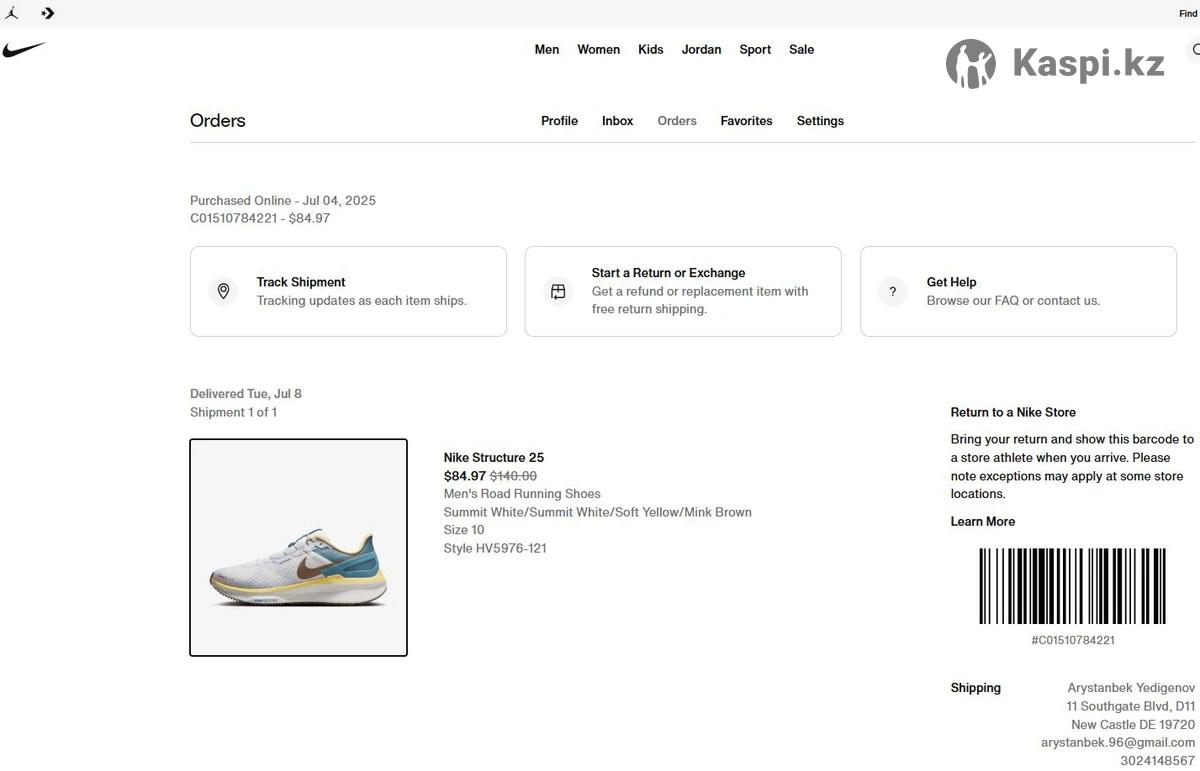Image resolution: width=1200 pixels, height=771 pixels.
Task: Open the Men menu
Action: 547,49
